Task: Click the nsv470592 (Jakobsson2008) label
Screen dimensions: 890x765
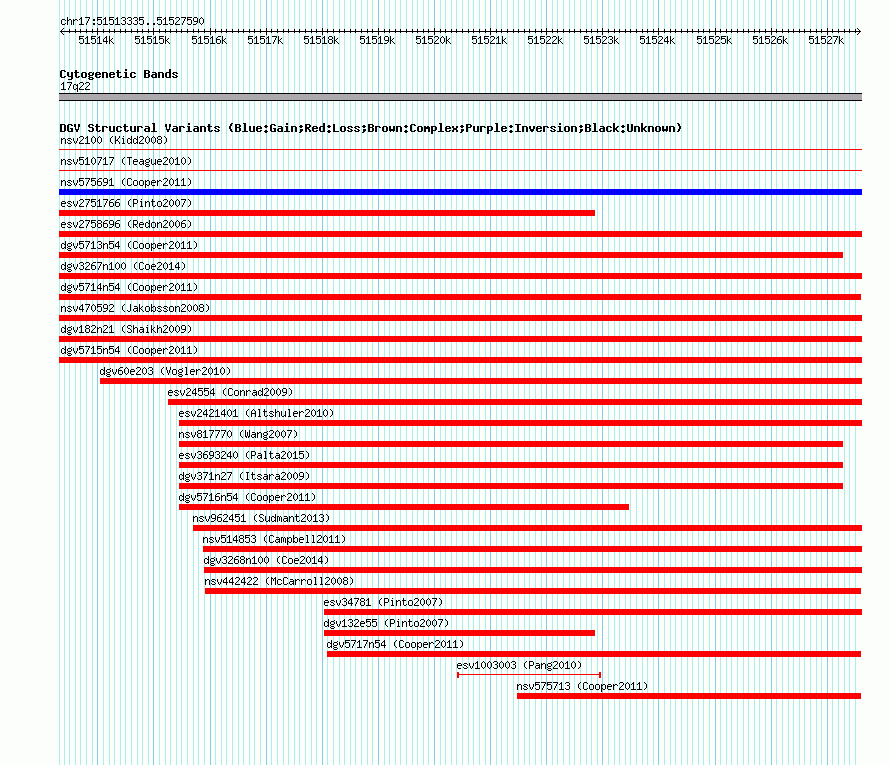Action: (x=135, y=308)
